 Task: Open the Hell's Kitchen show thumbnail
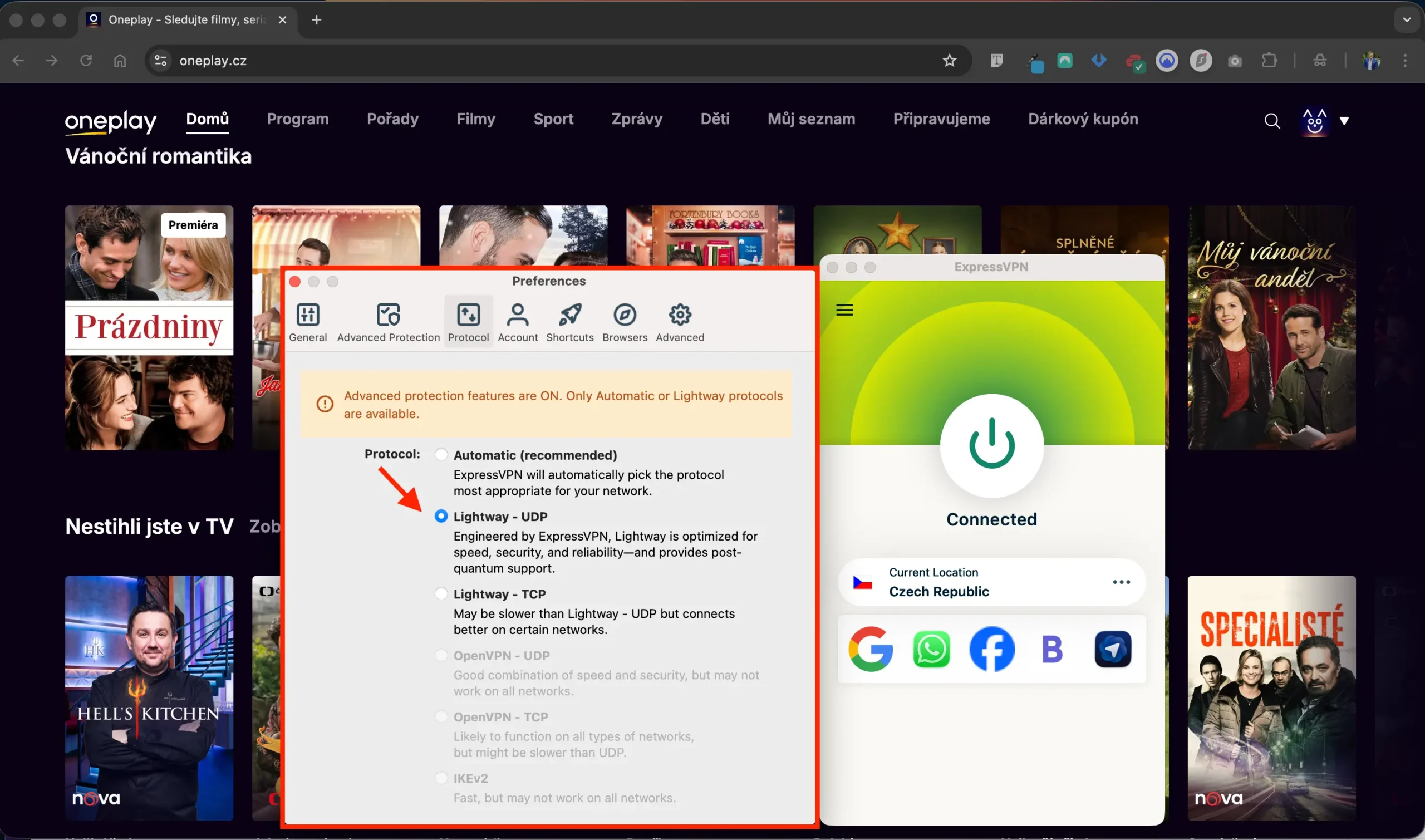149,697
